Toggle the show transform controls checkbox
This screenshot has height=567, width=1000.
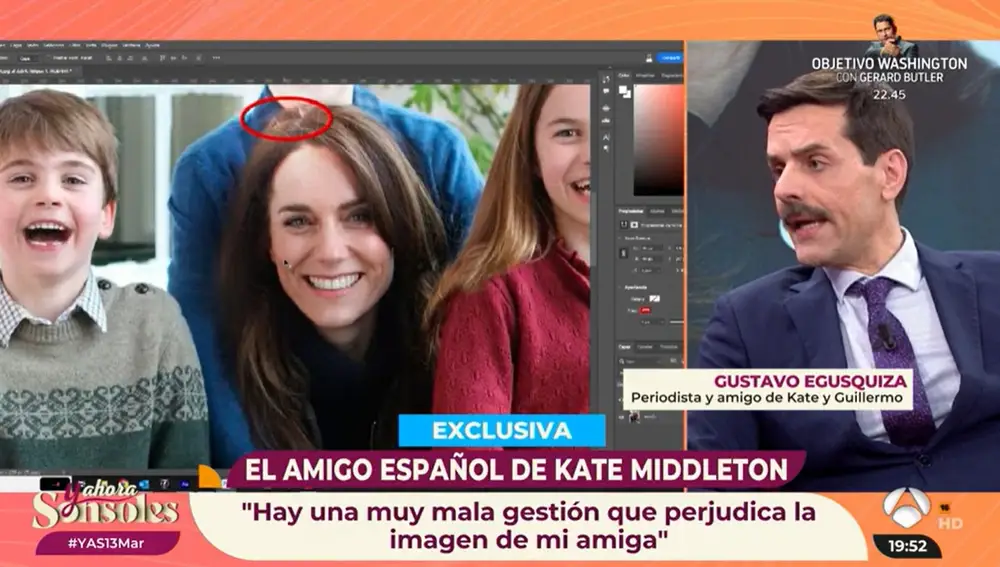point(48,57)
